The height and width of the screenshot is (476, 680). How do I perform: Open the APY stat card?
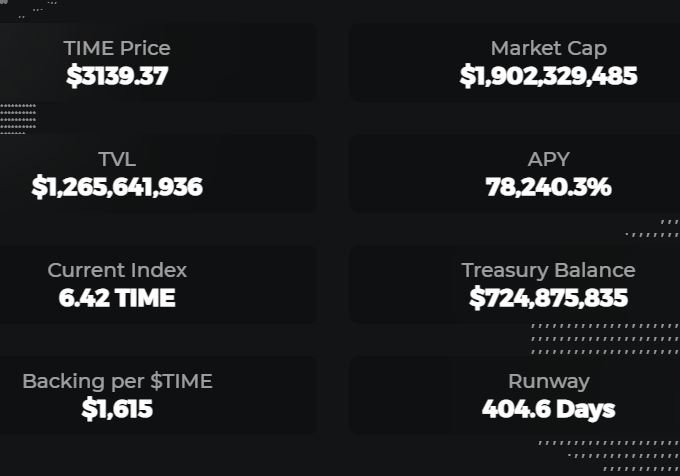[x=514, y=173]
